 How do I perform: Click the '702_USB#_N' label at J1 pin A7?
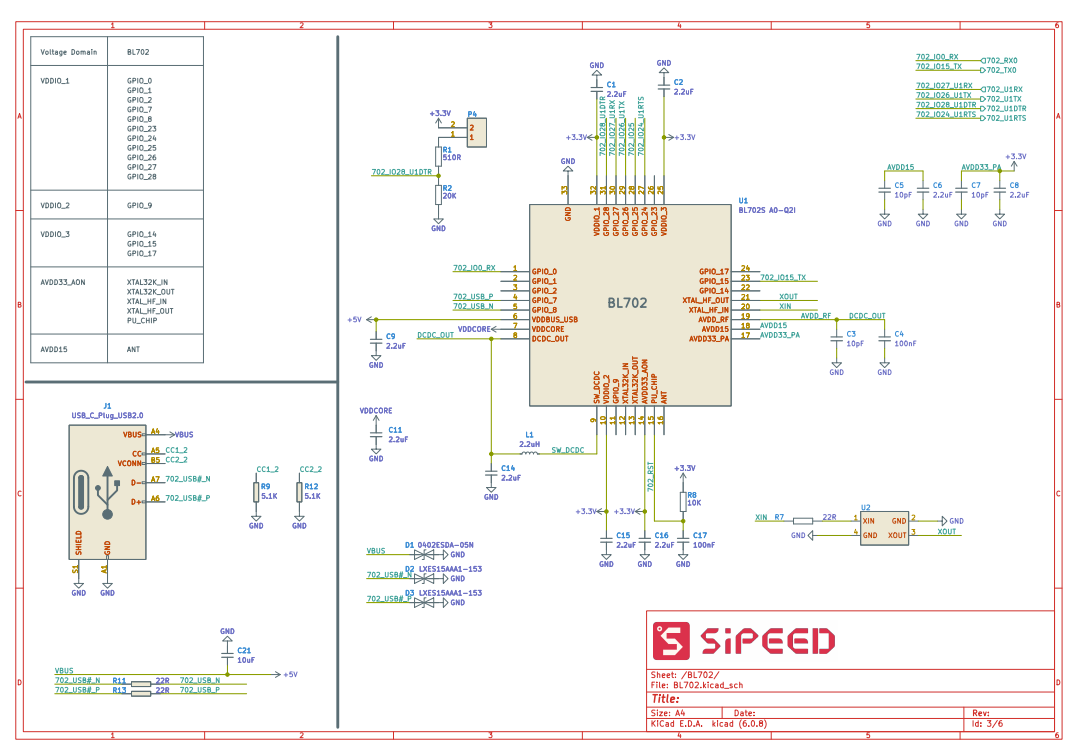188,479
